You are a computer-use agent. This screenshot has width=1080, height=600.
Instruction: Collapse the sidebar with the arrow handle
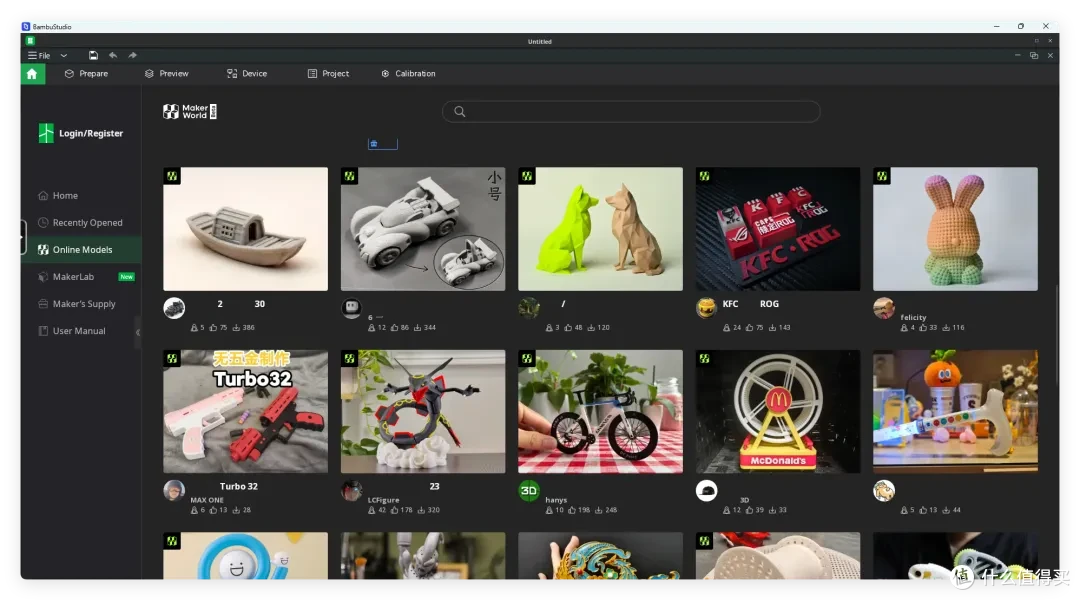[x=138, y=332]
